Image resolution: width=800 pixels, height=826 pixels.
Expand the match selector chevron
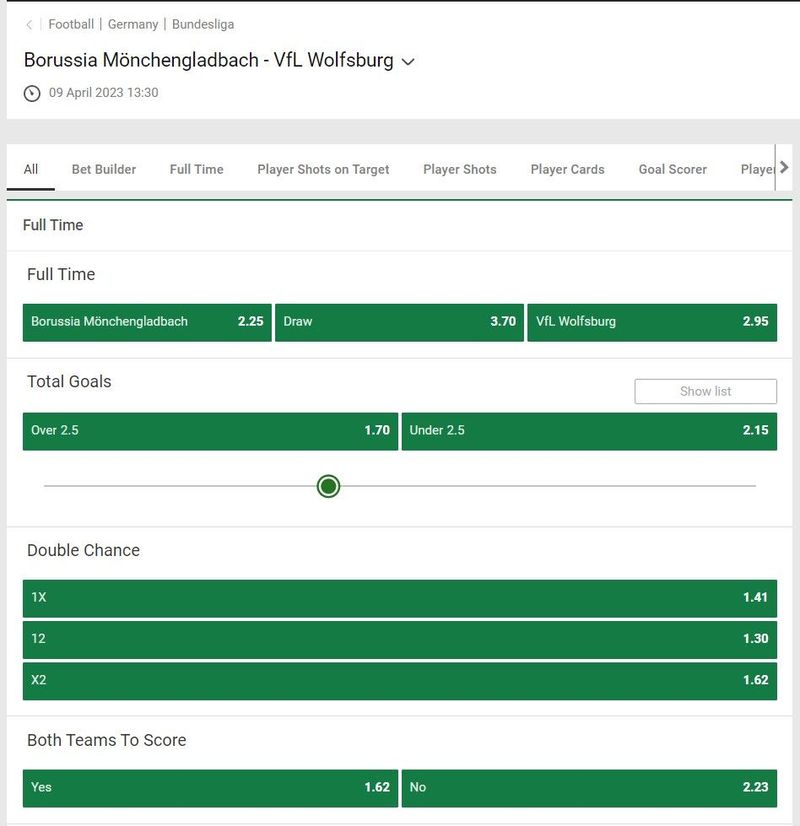(408, 62)
